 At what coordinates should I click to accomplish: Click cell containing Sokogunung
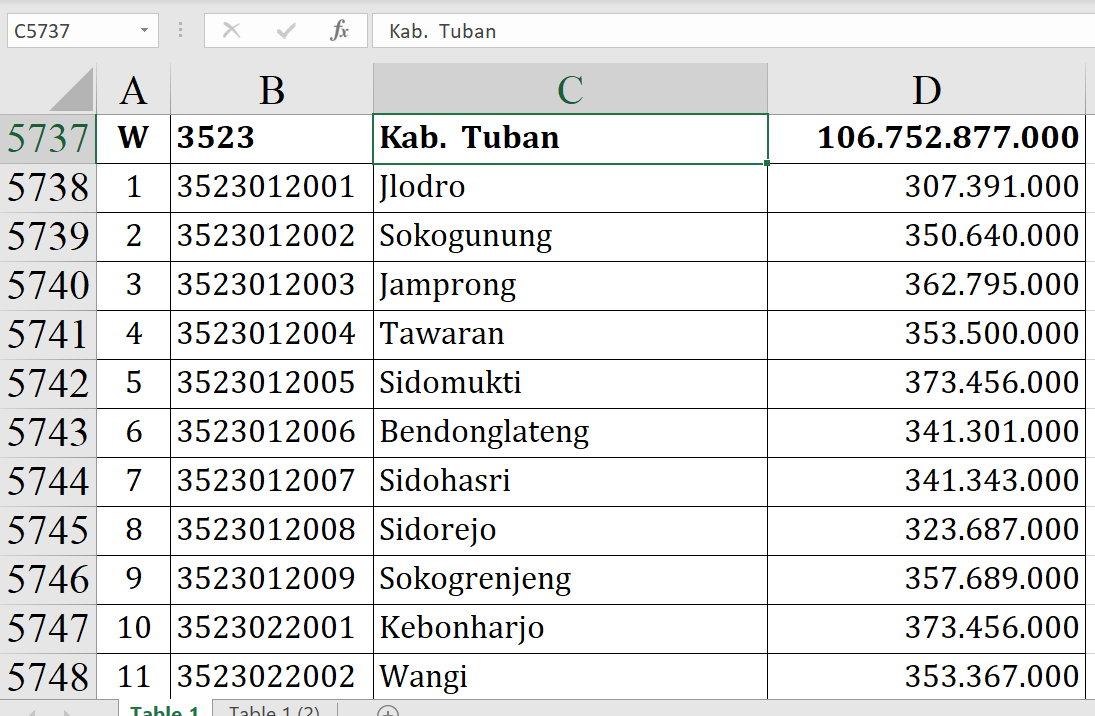[570, 237]
